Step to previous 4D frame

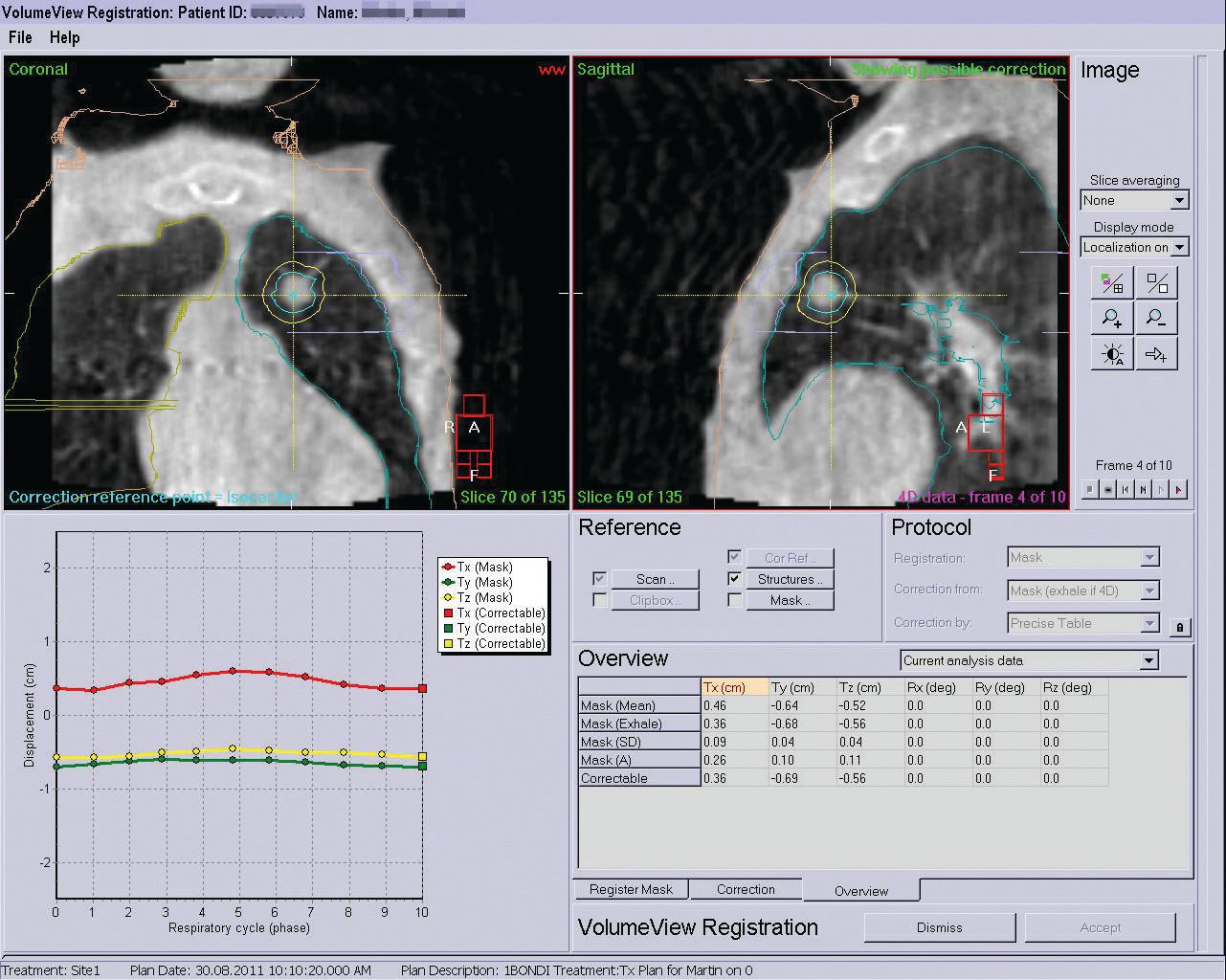1126,489
